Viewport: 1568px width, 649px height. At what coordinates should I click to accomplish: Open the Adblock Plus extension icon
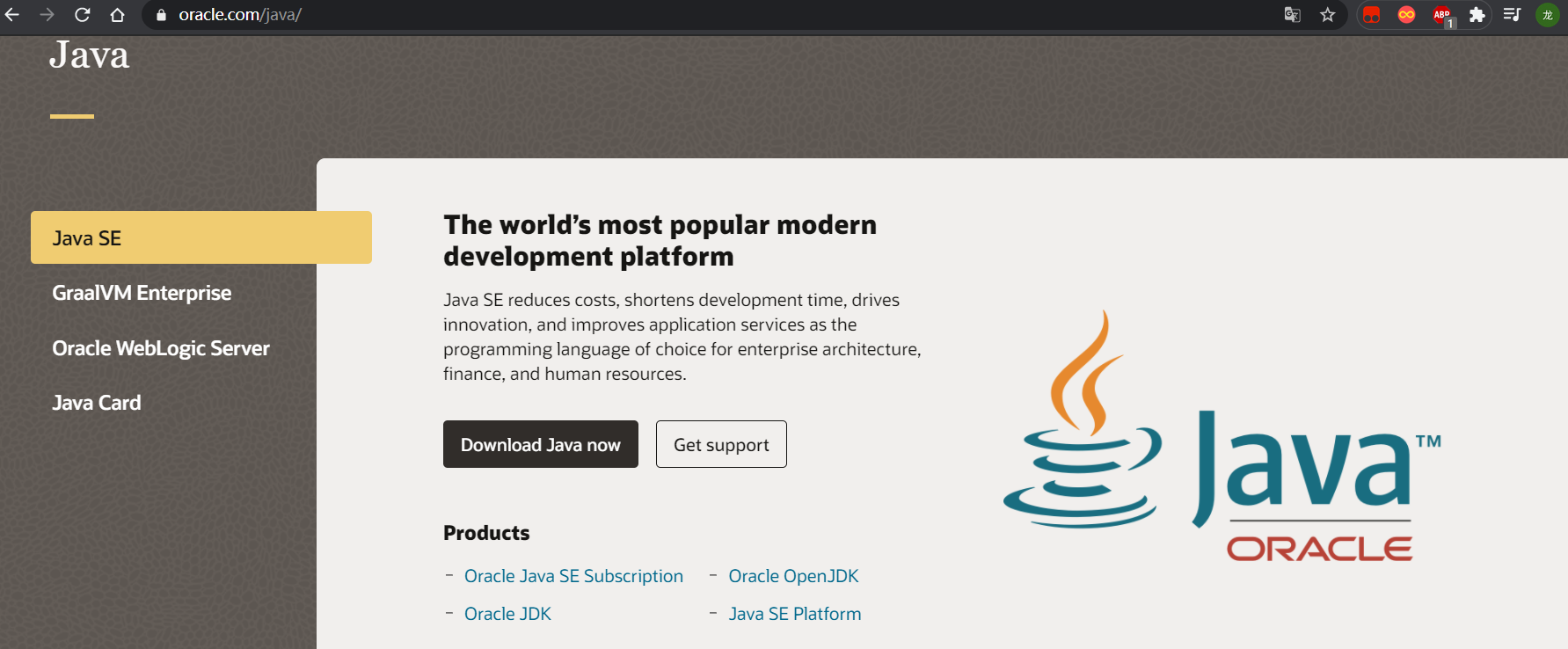click(1442, 15)
